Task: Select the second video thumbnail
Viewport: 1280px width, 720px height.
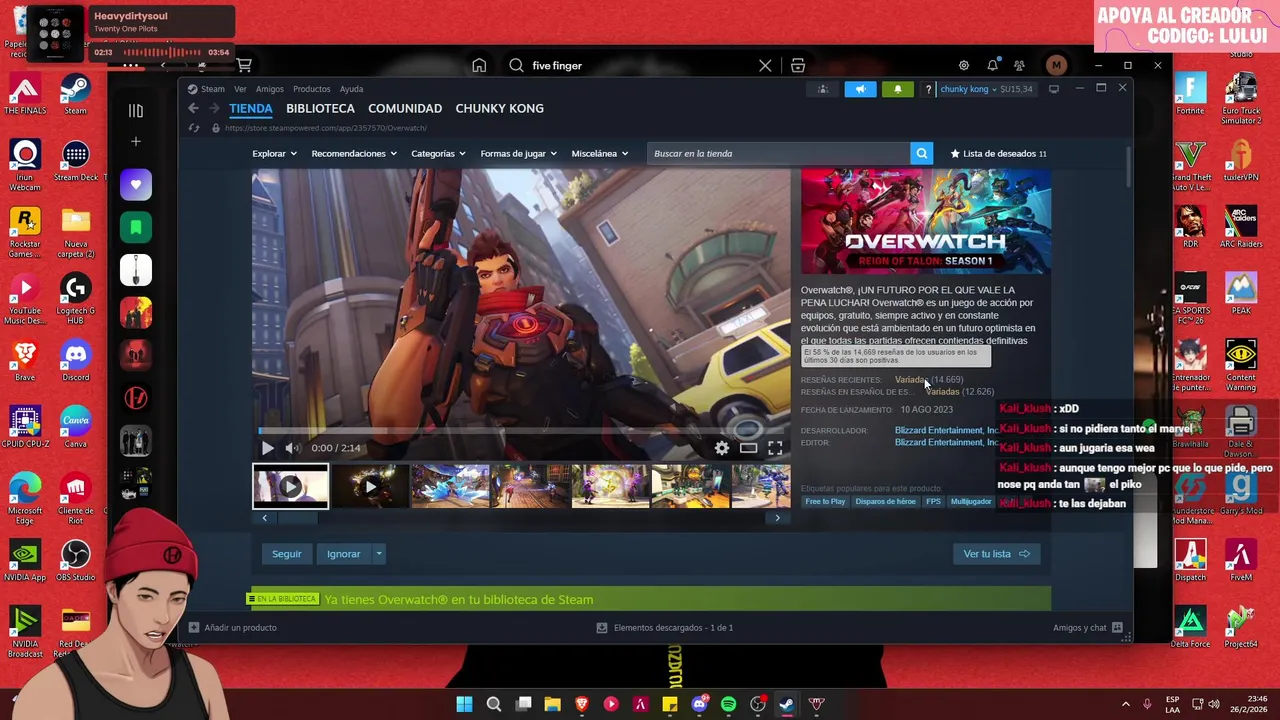Action: [x=370, y=487]
